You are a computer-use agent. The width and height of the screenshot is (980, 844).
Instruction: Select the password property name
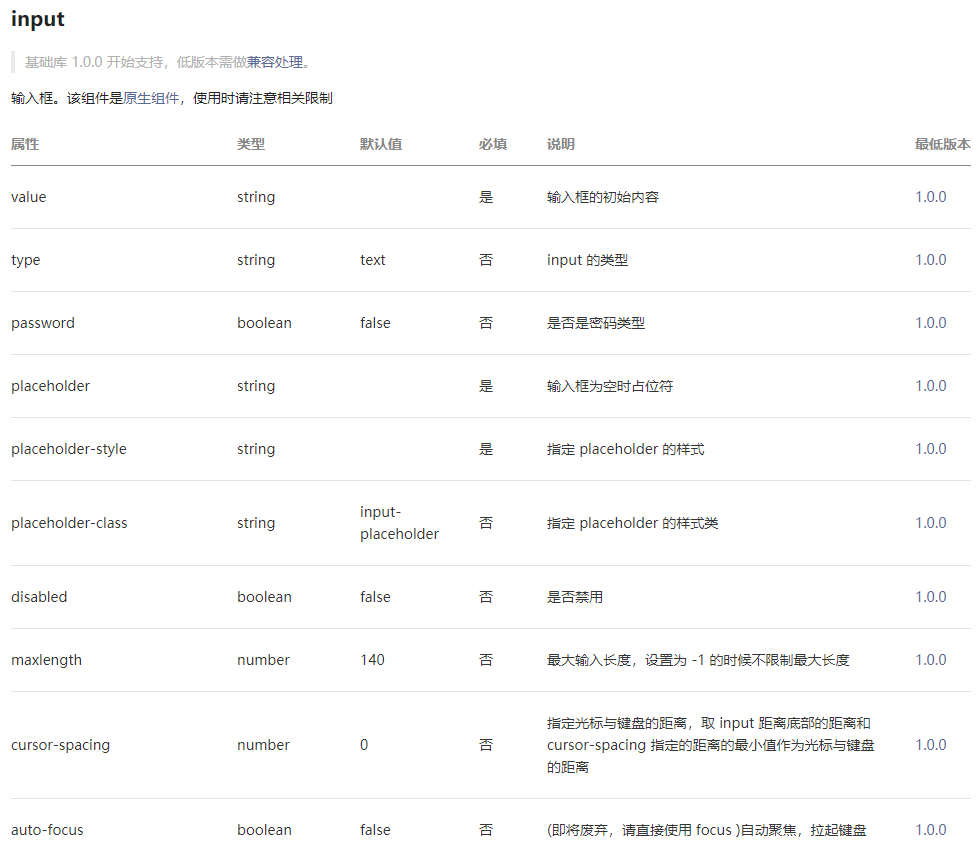pos(43,323)
